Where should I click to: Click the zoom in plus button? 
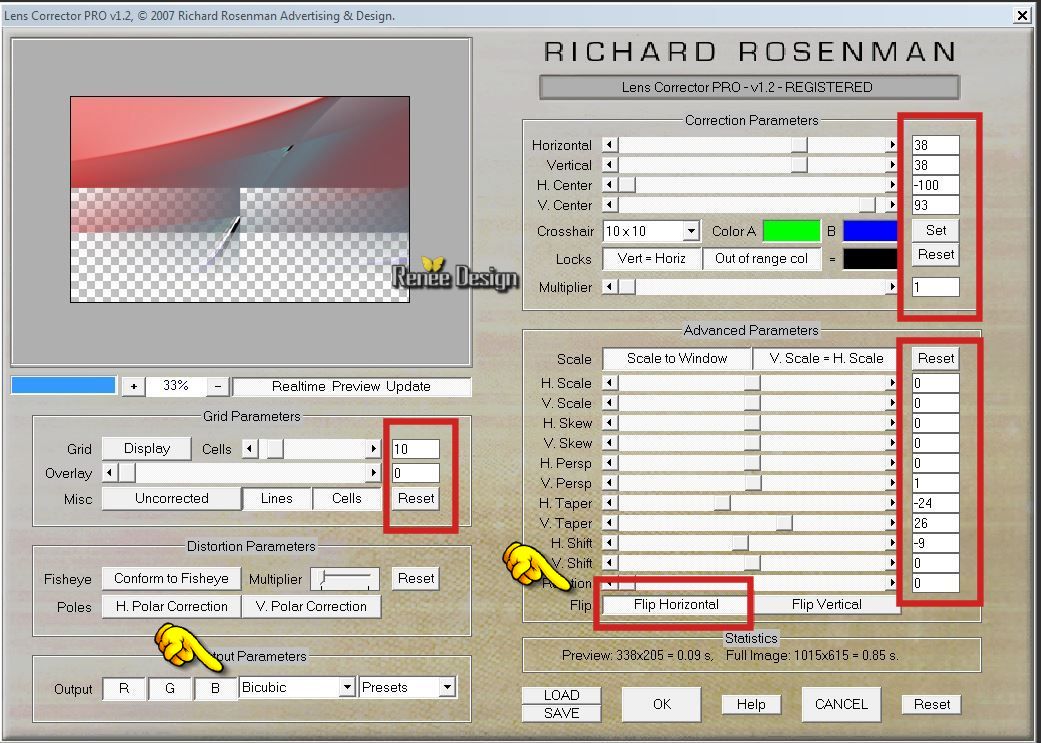pos(133,386)
